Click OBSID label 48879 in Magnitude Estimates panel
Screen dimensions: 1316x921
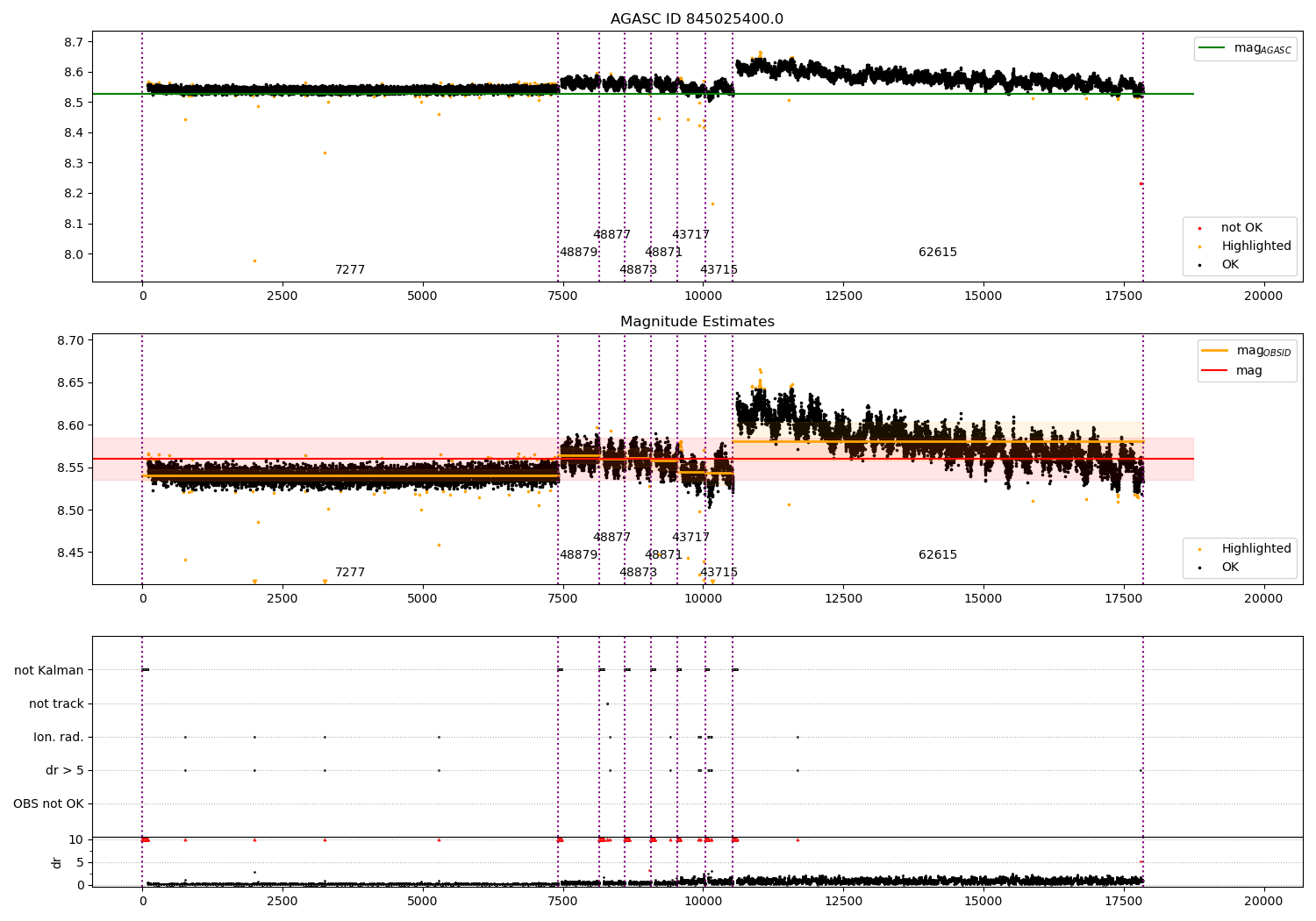pos(578,555)
